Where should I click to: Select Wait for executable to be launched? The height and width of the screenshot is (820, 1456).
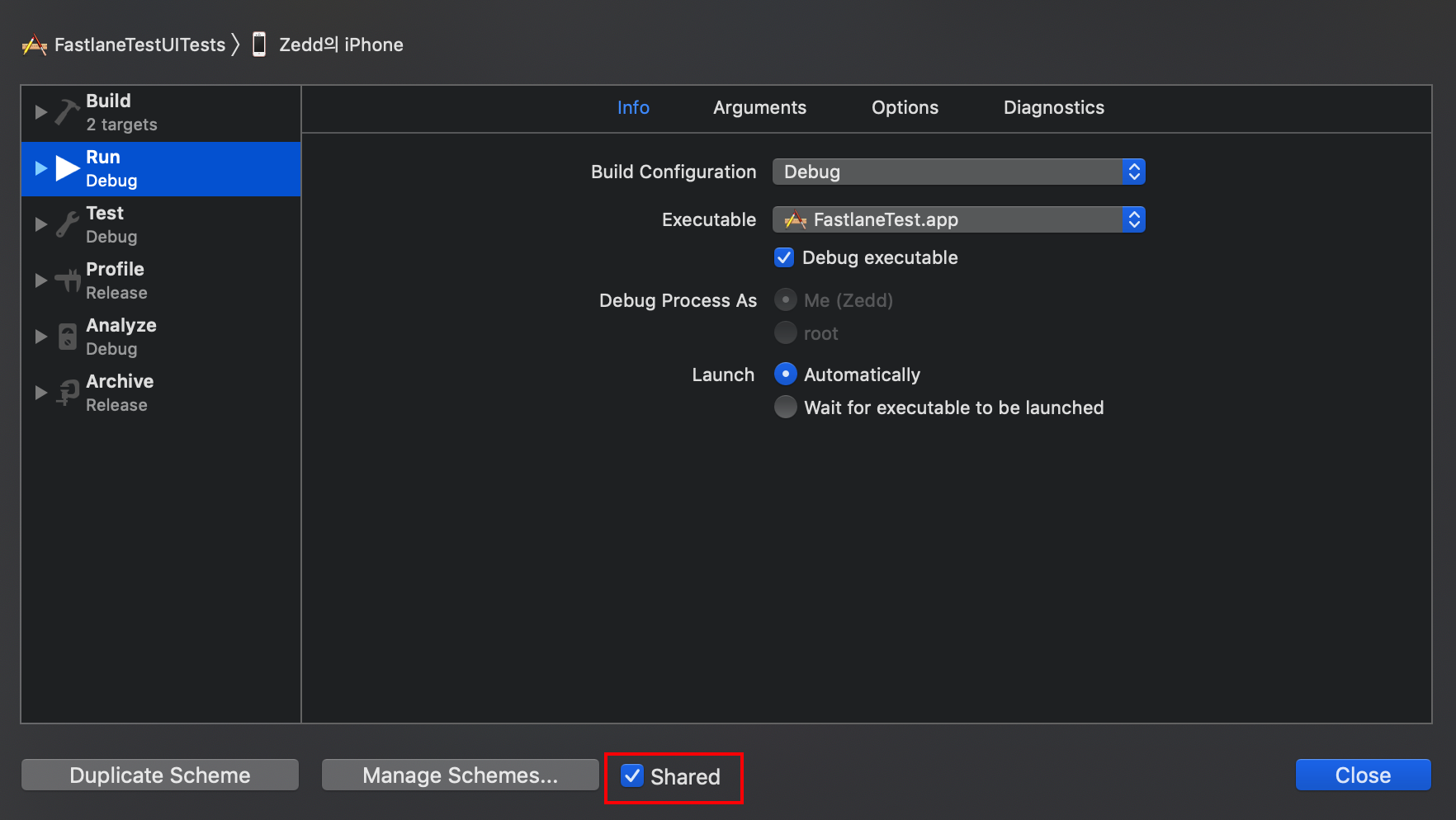786,407
